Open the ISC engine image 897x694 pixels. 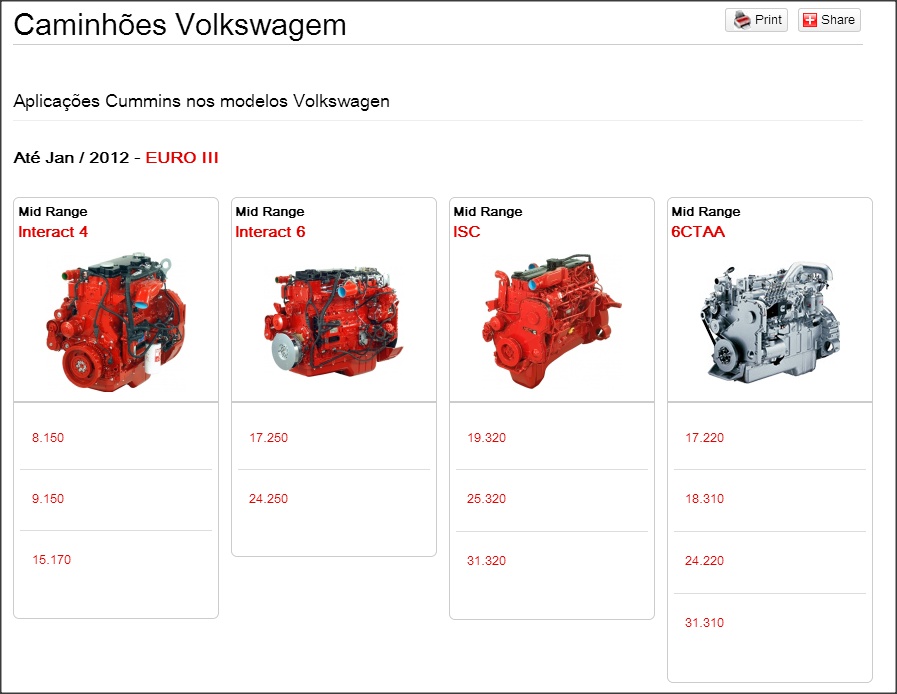(551, 322)
